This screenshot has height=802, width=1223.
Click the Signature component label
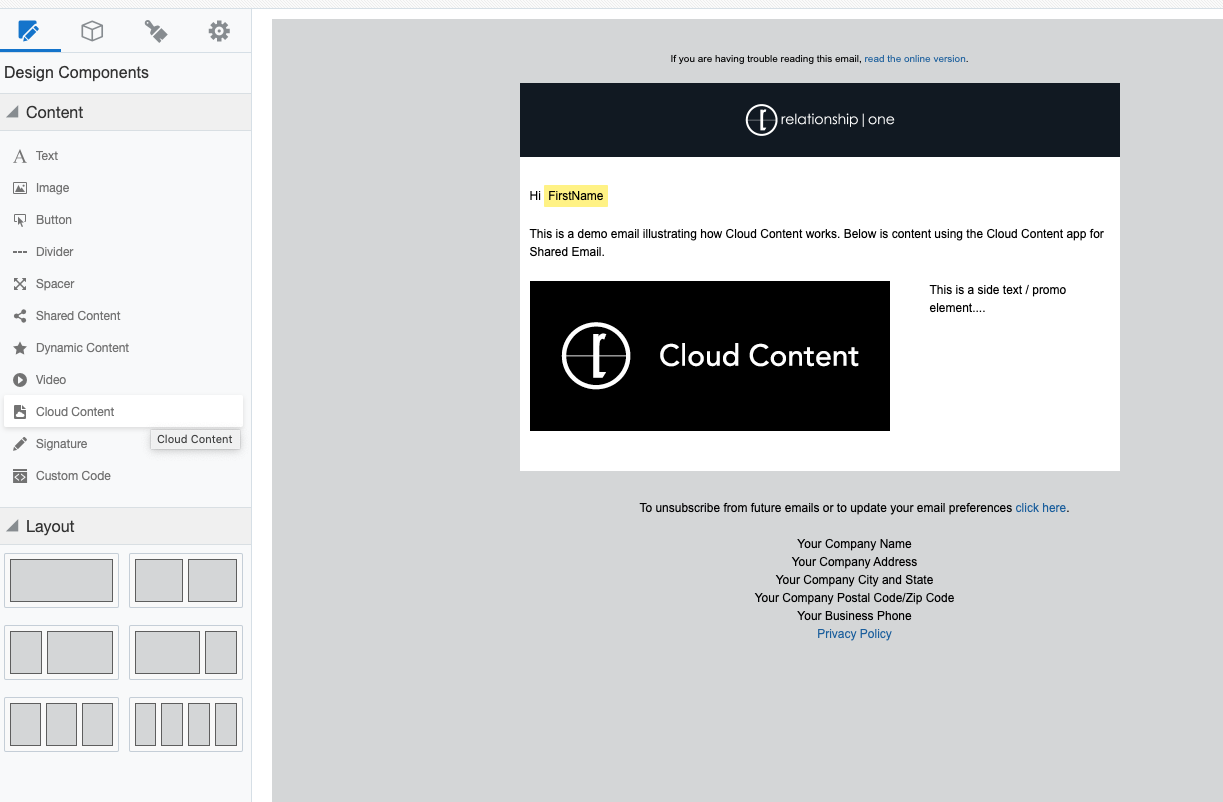[62, 444]
